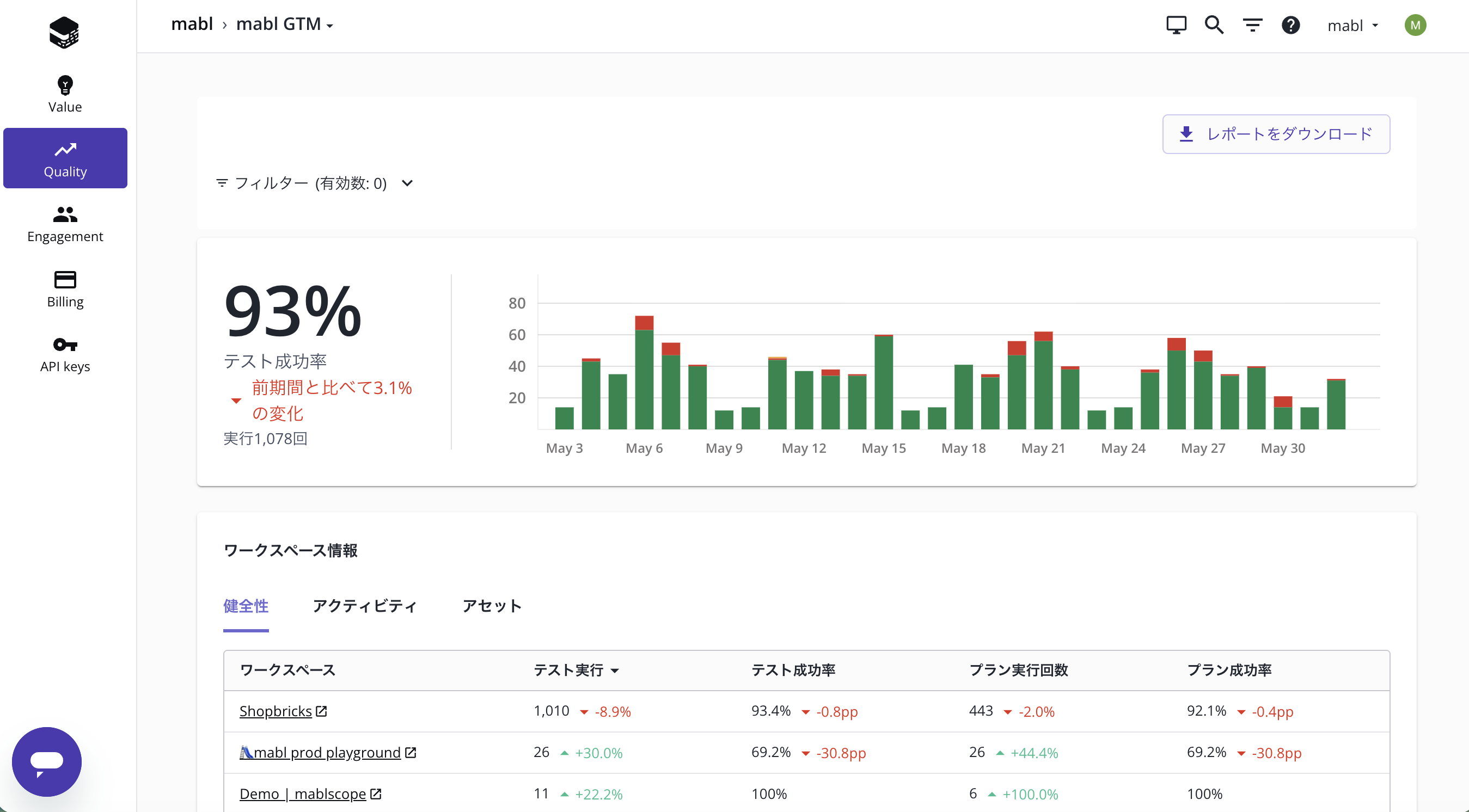Click the mabl breadcrumb link

coord(192,24)
